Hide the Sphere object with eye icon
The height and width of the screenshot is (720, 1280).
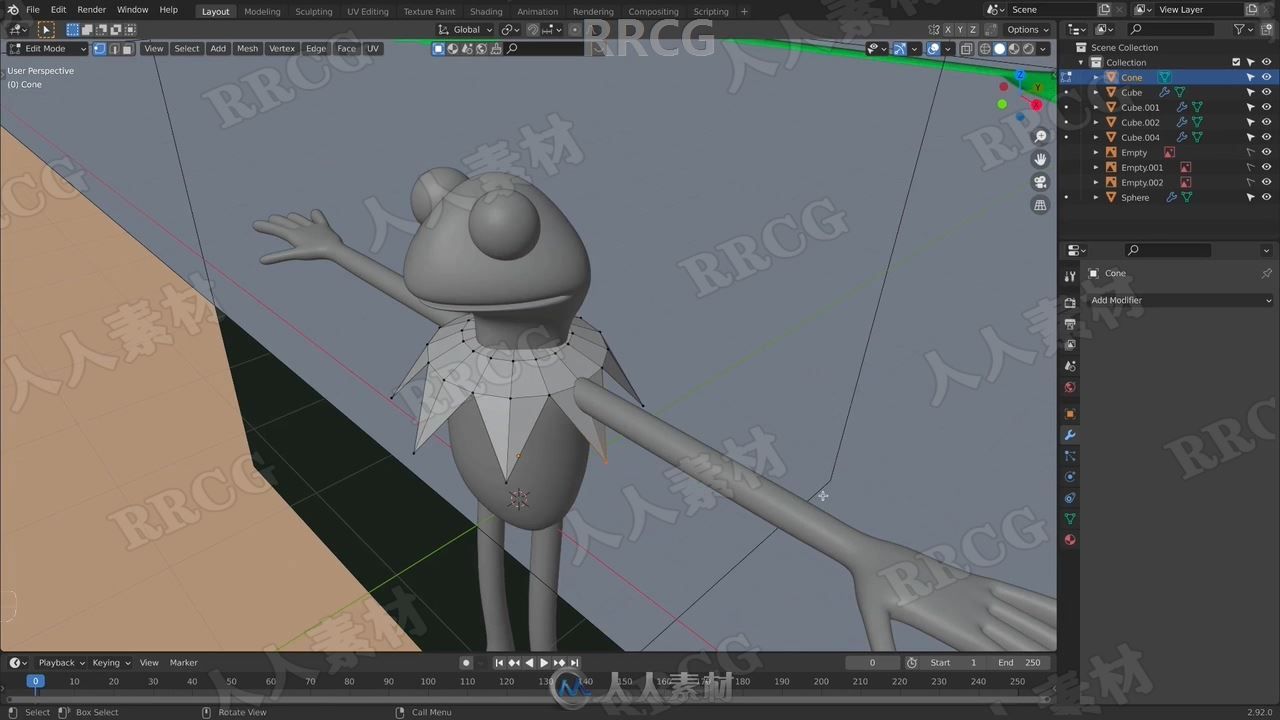[1266, 197]
